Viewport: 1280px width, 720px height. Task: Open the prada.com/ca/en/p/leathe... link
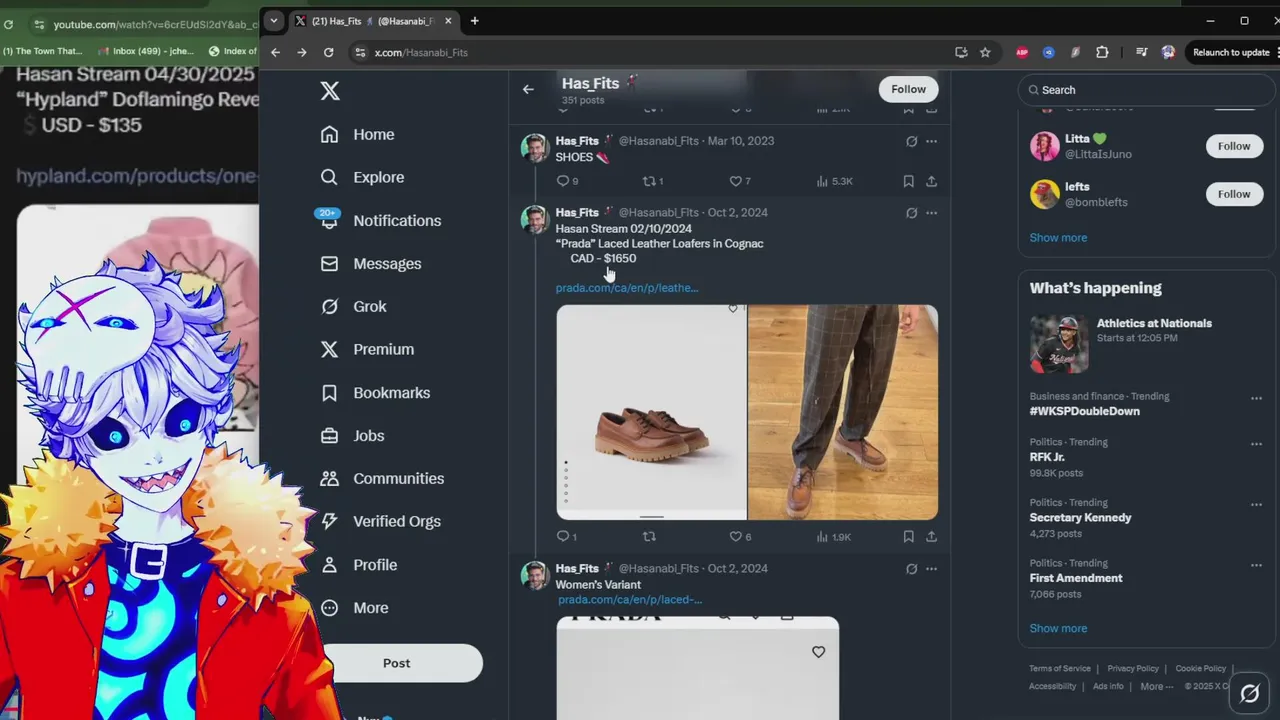627,288
